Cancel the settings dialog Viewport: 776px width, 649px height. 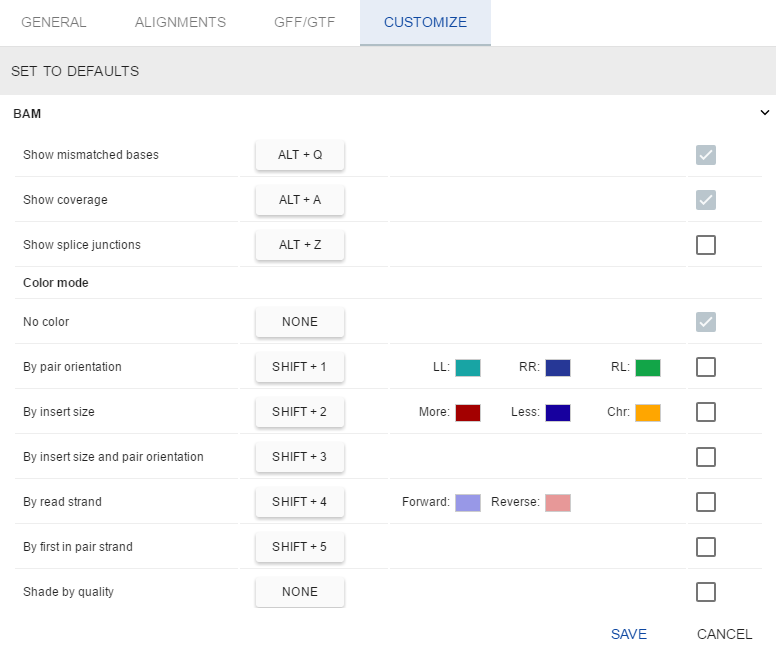click(x=724, y=634)
